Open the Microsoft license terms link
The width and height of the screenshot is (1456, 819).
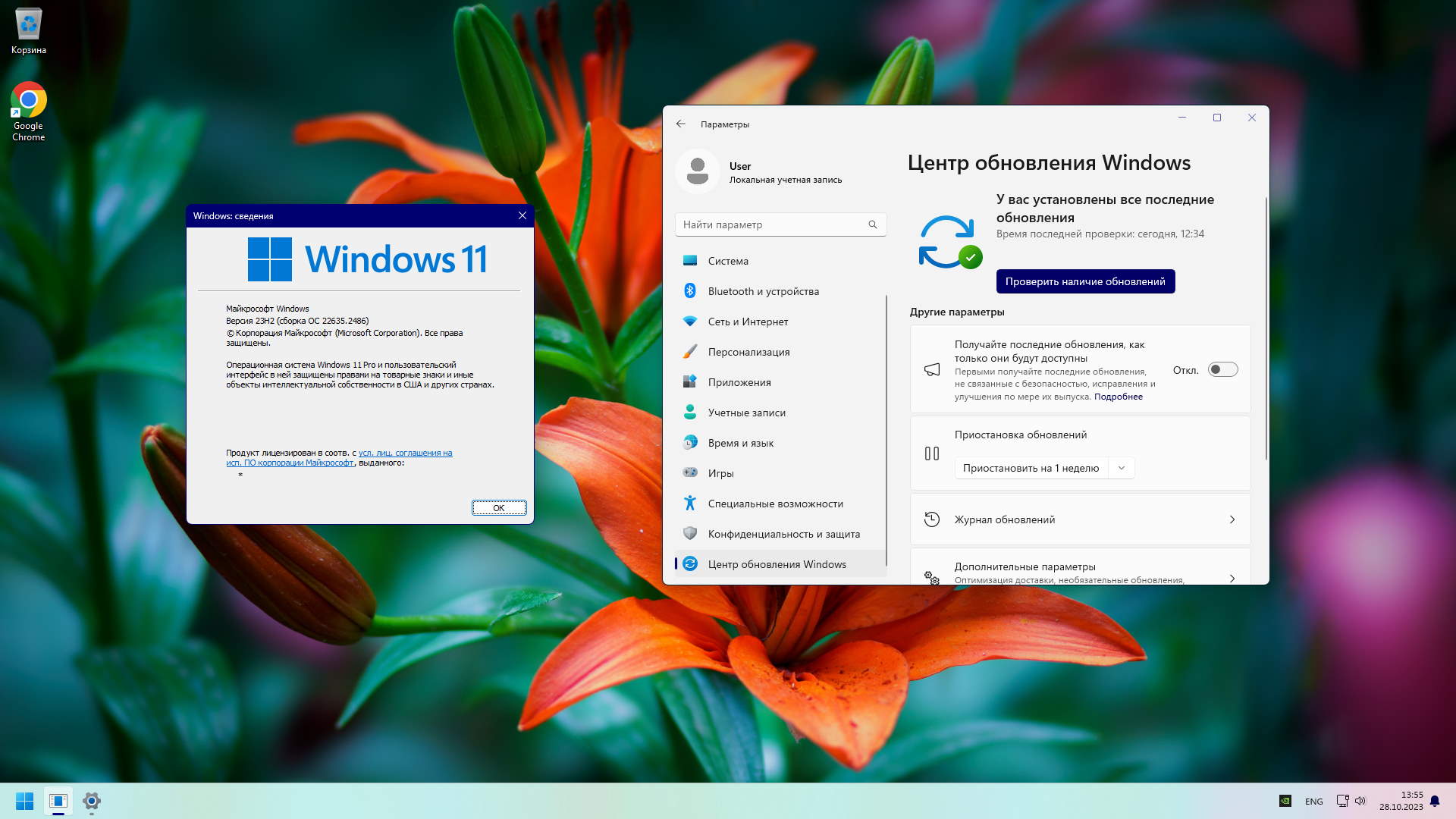(x=405, y=453)
